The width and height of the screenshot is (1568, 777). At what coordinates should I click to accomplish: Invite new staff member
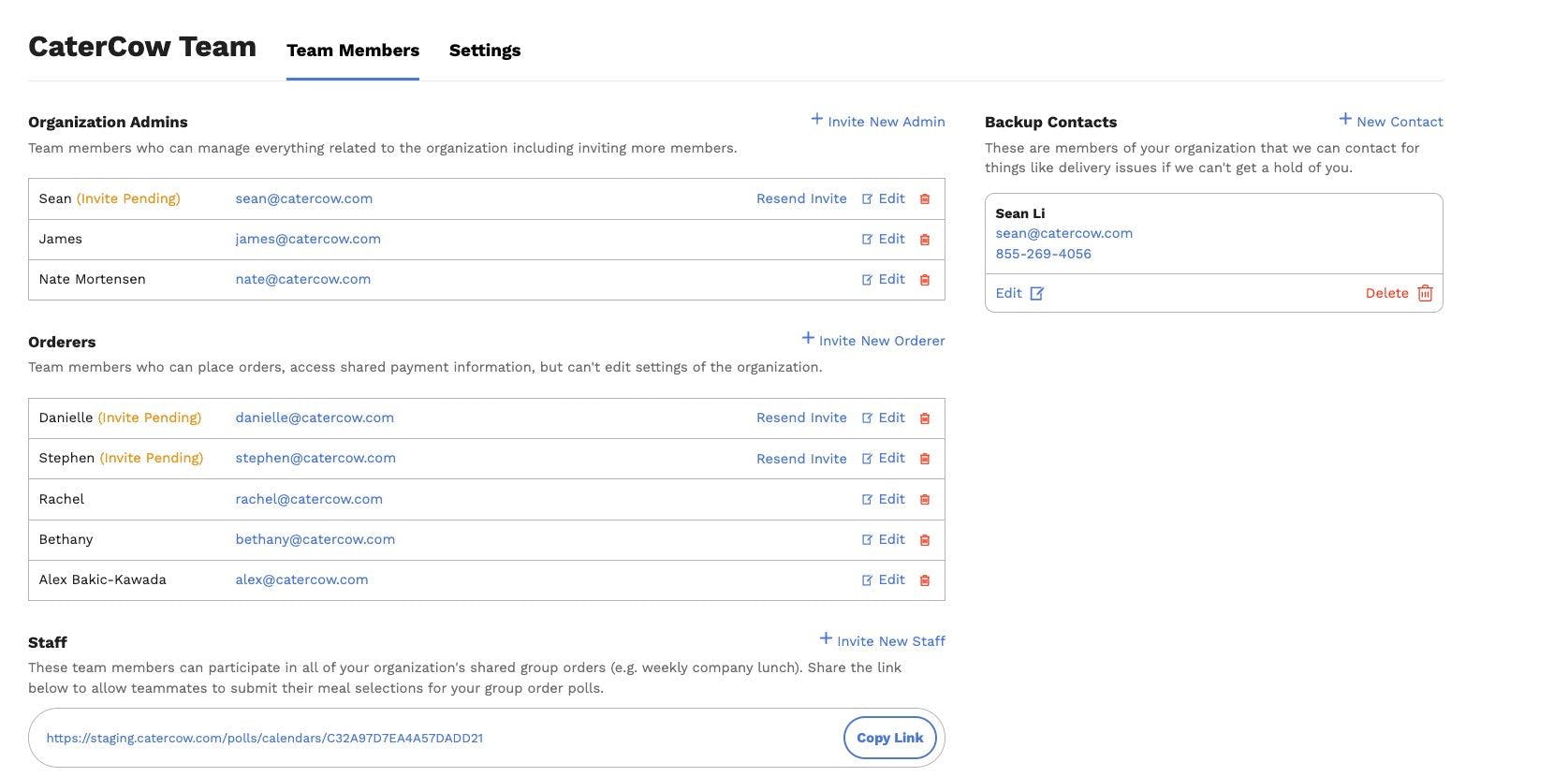[x=882, y=641]
